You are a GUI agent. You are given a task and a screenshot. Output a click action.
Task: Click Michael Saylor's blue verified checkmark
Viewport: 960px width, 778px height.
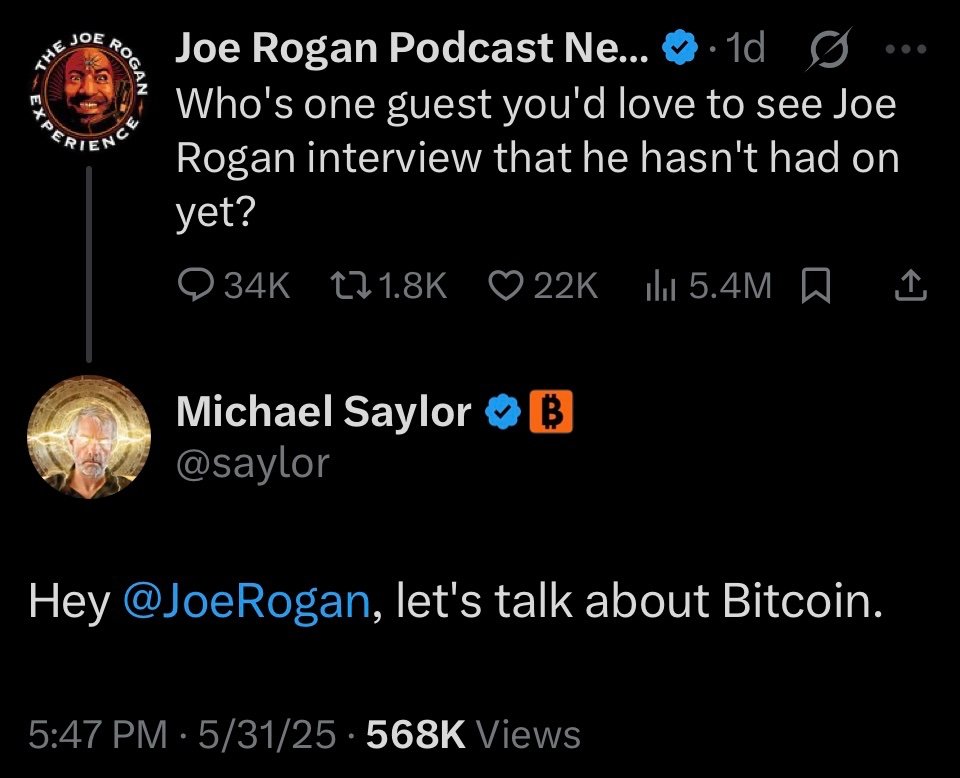coord(501,410)
